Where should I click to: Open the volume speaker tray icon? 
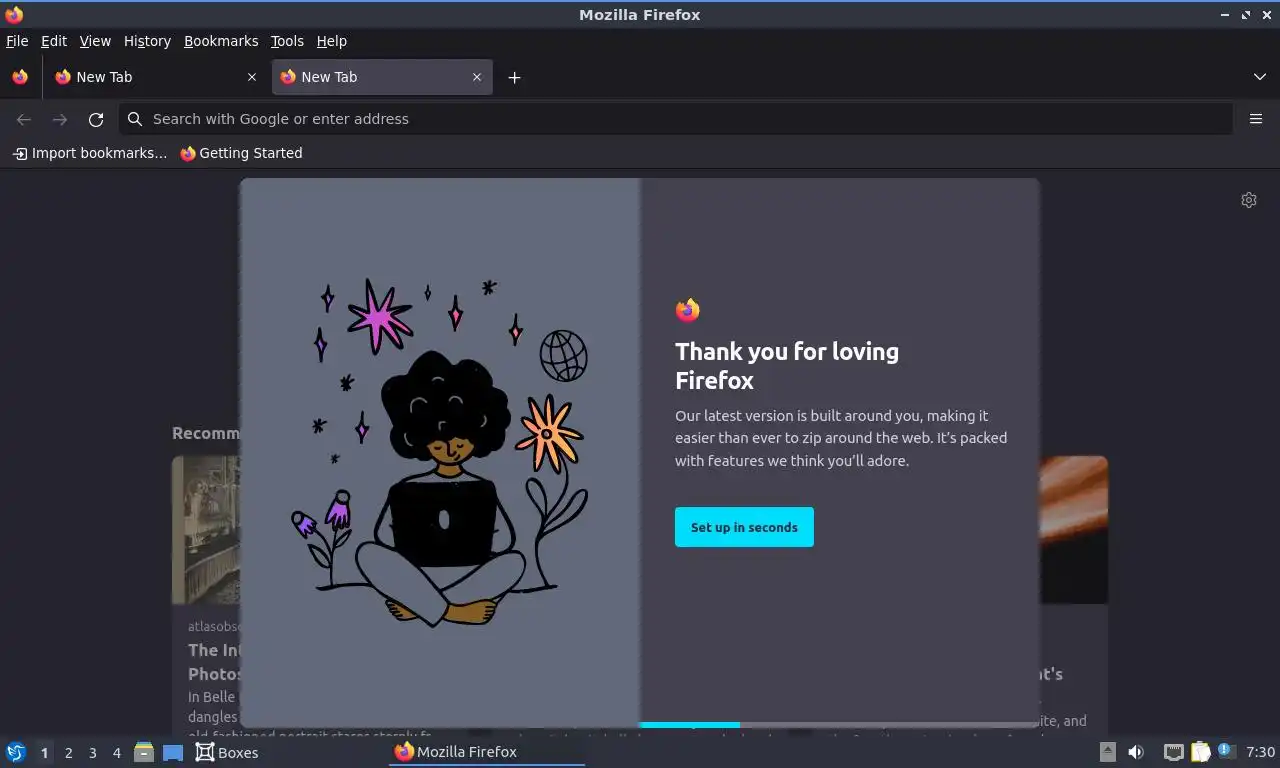[1136, 752]
